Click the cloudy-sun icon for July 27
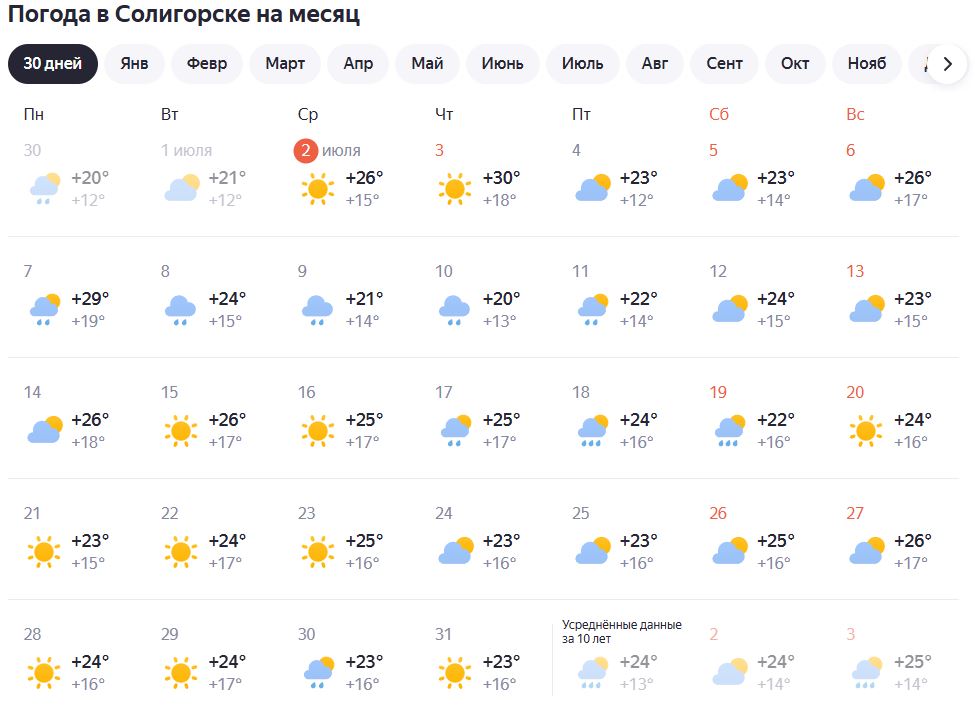The image size is (975, 712). click(x=866, y=551)
